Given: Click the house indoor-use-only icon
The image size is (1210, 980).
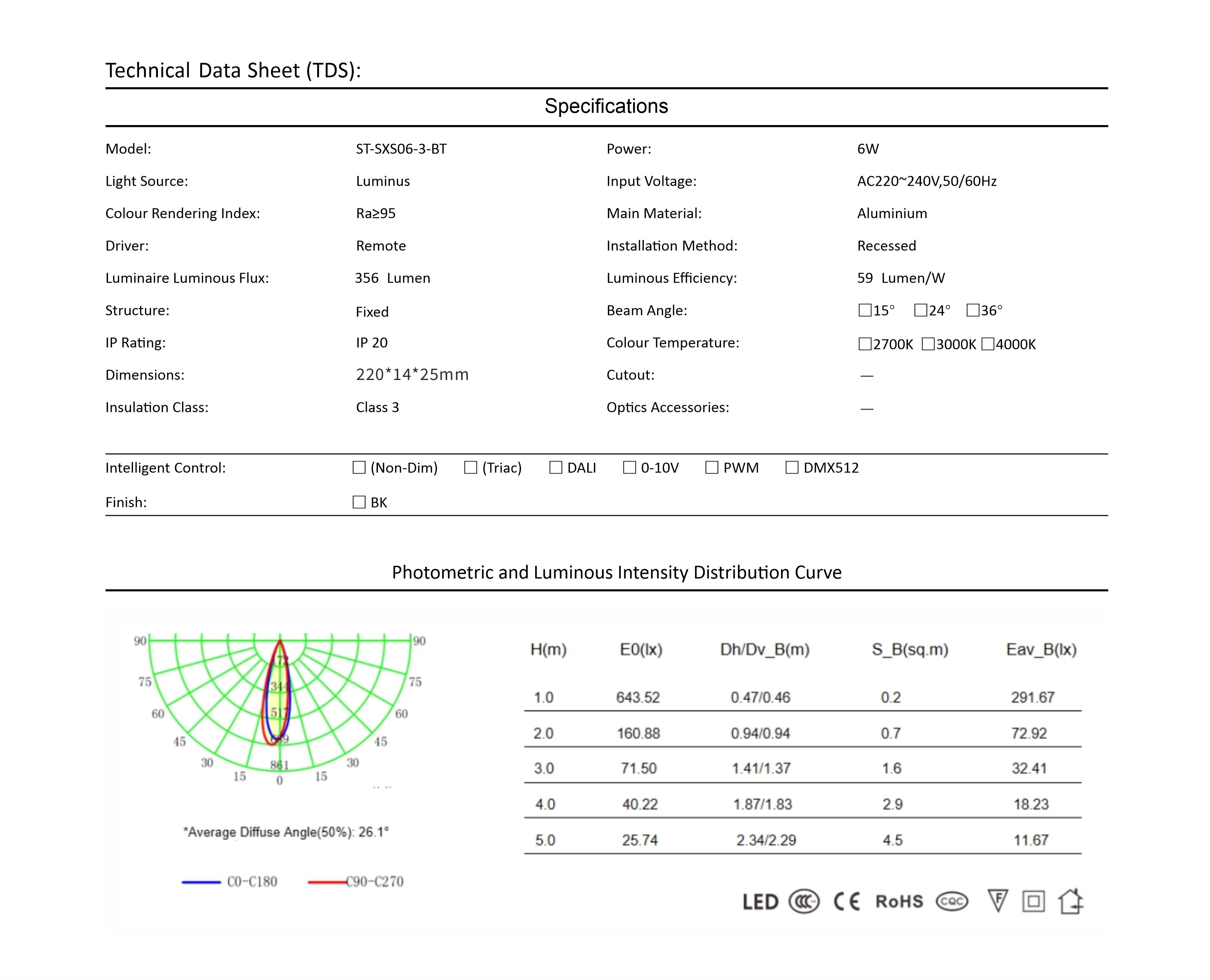Looking at the screenshot, I should pyautogui.click(x=1071, y=901).
